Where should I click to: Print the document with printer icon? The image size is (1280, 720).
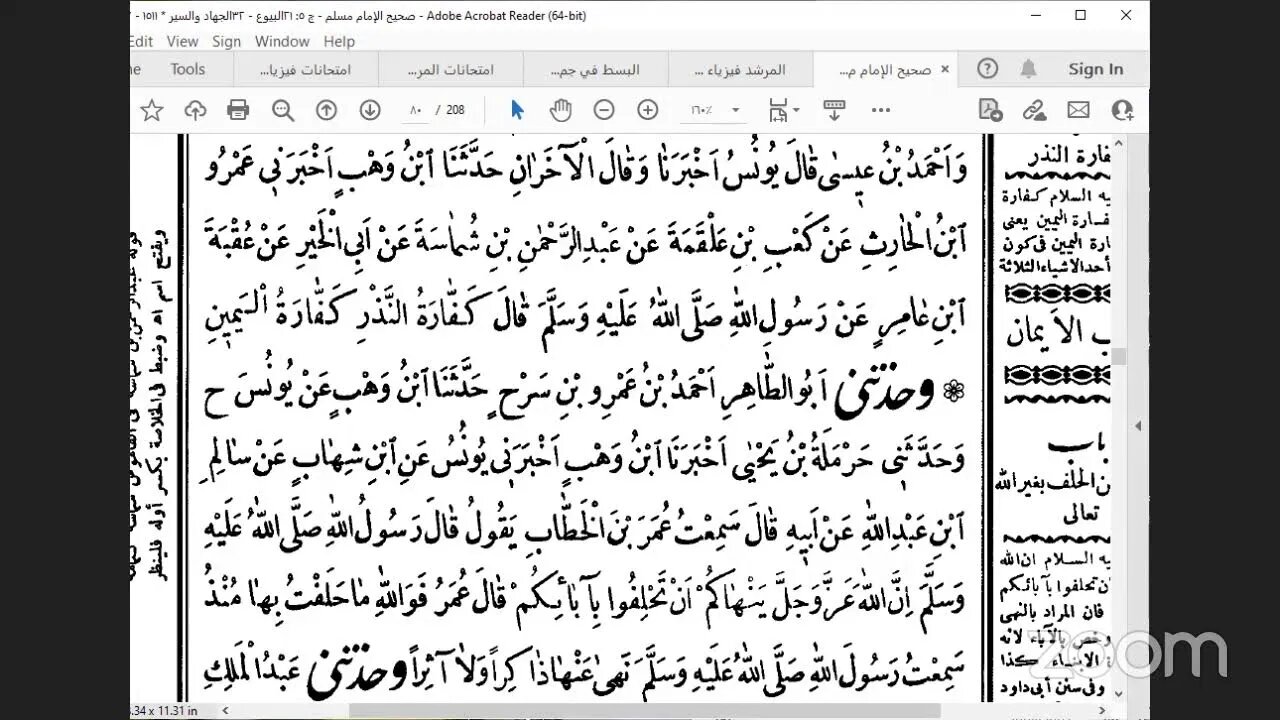(238, 110)
